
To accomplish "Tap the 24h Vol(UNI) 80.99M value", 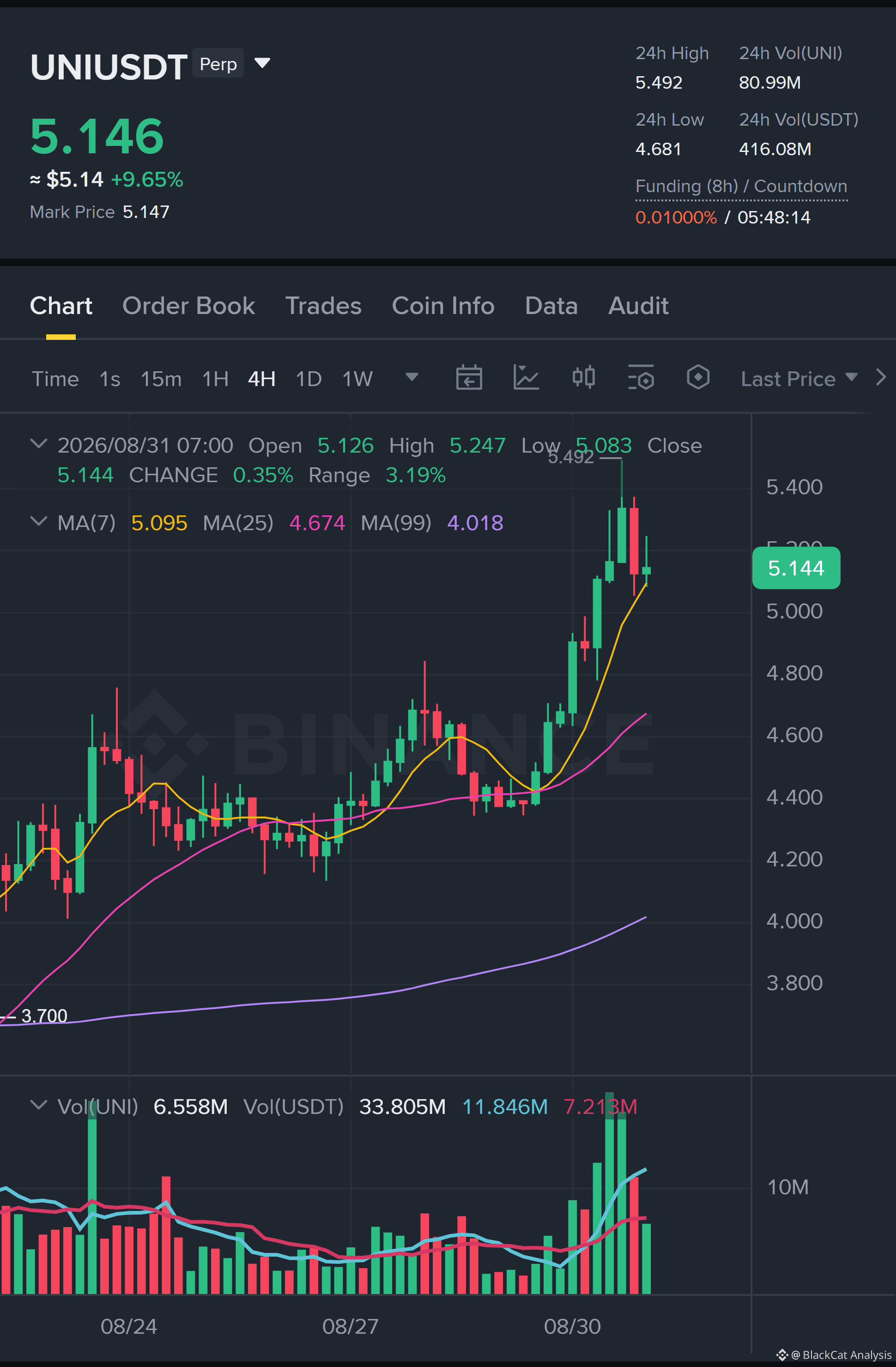I will [769, 82].
